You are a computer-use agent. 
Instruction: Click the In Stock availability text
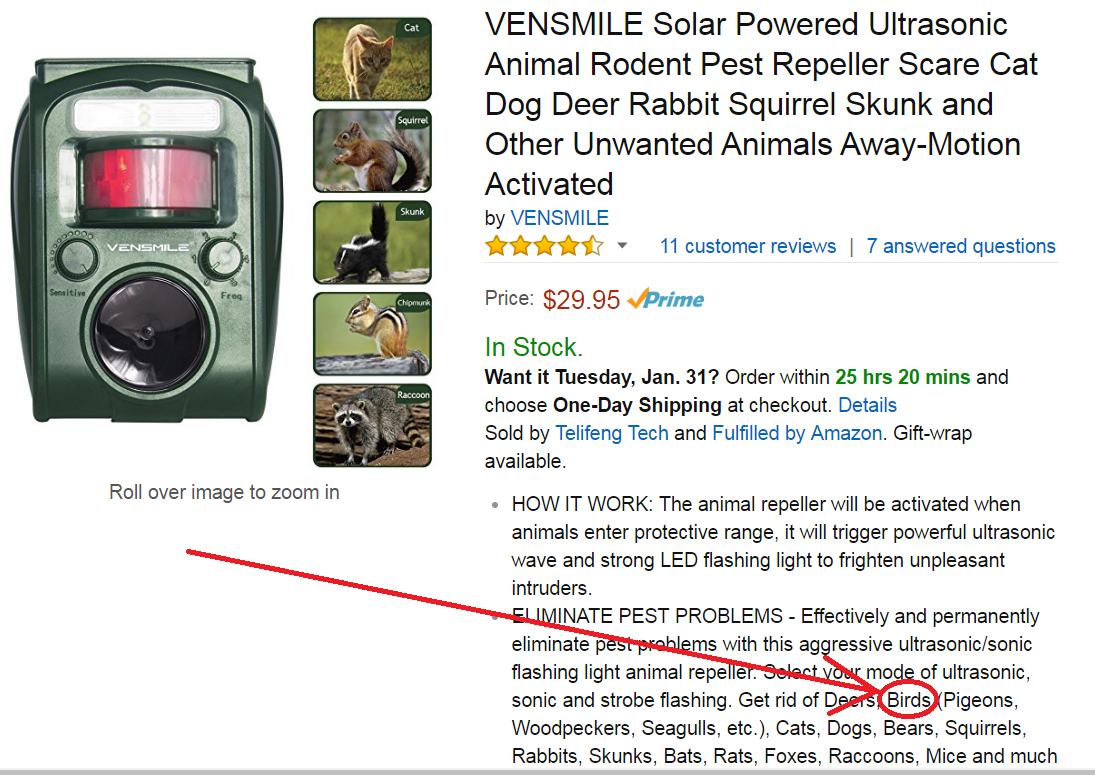coord(534,347)
